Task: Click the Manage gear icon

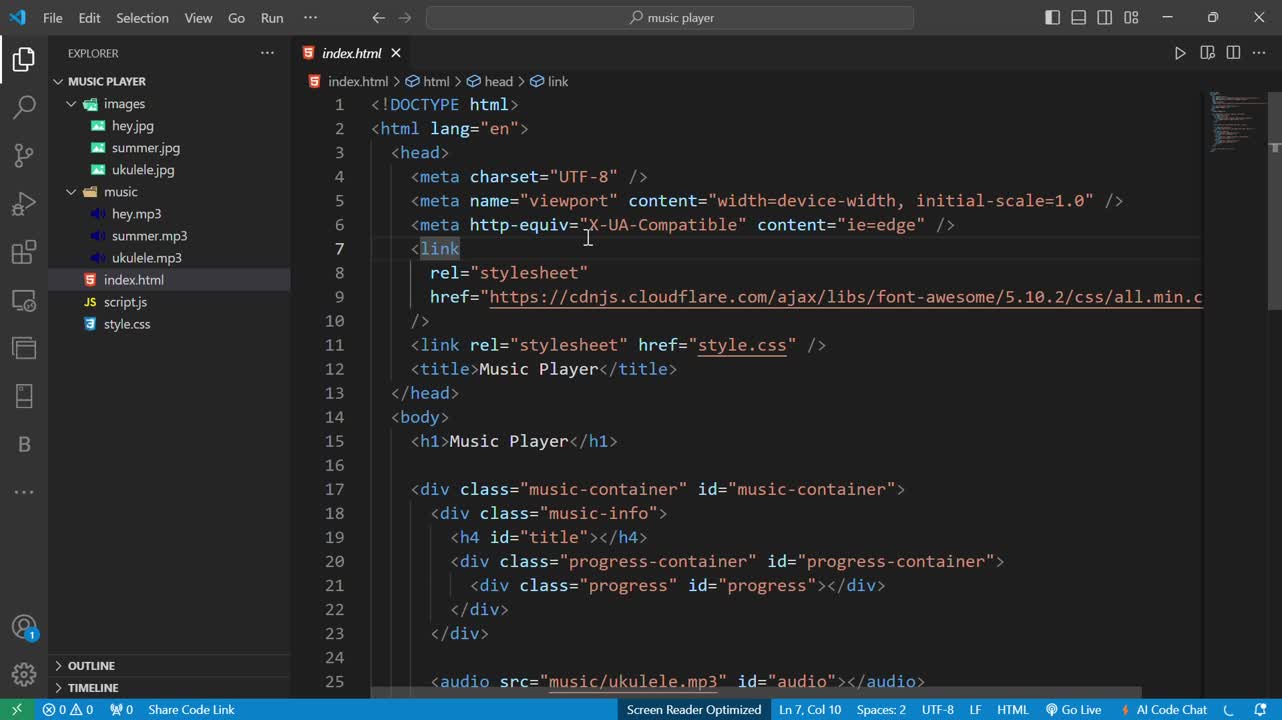Action: tap(24, 674)
